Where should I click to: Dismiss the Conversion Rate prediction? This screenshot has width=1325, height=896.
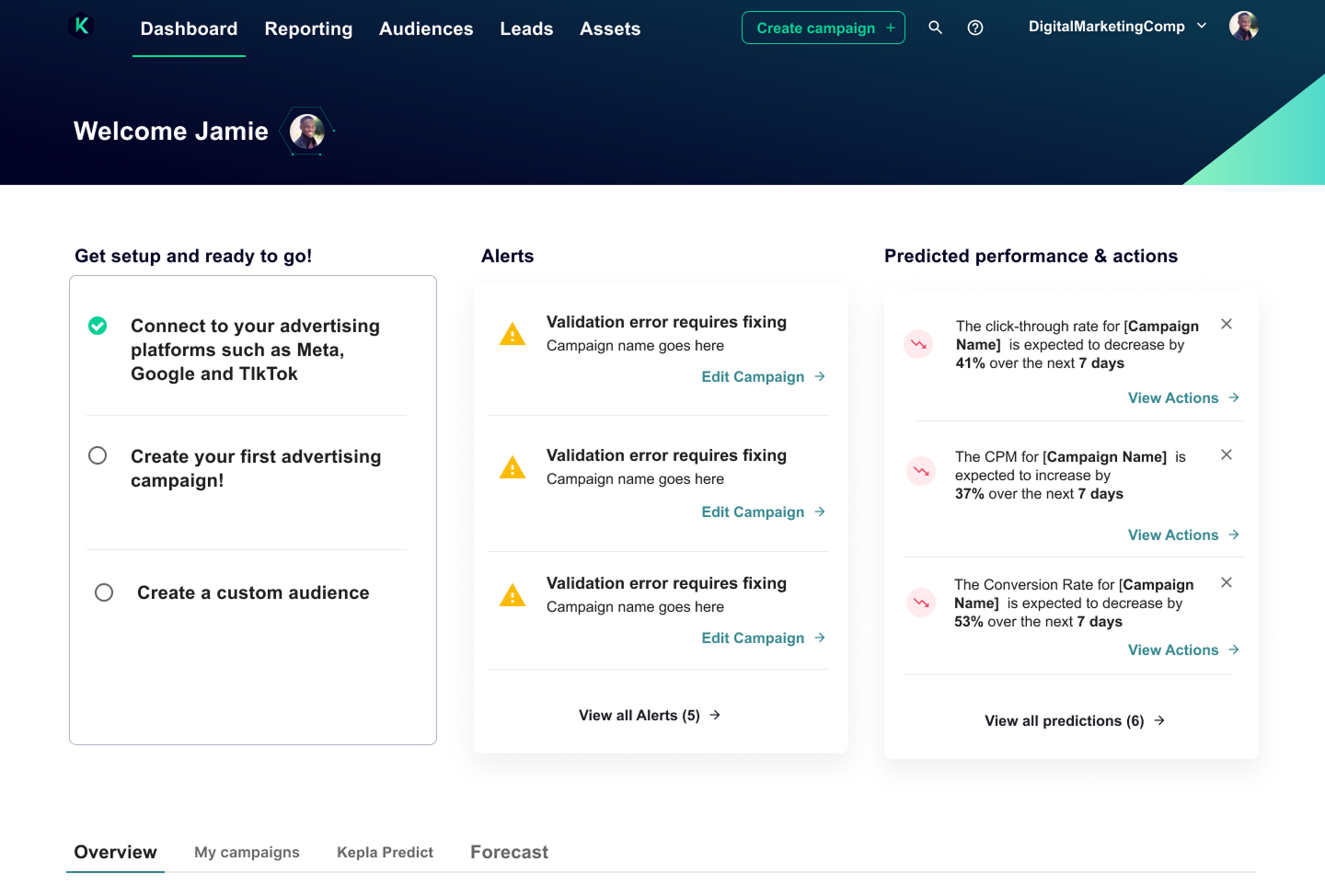[1227, 582]
